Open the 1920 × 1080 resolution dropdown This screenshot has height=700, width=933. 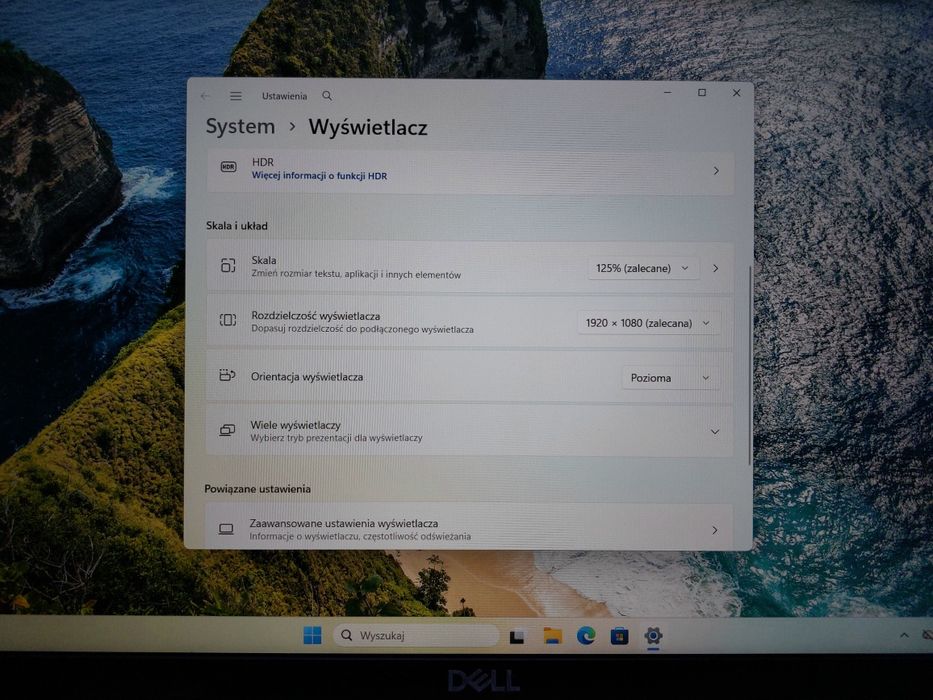tap(649, 323)
